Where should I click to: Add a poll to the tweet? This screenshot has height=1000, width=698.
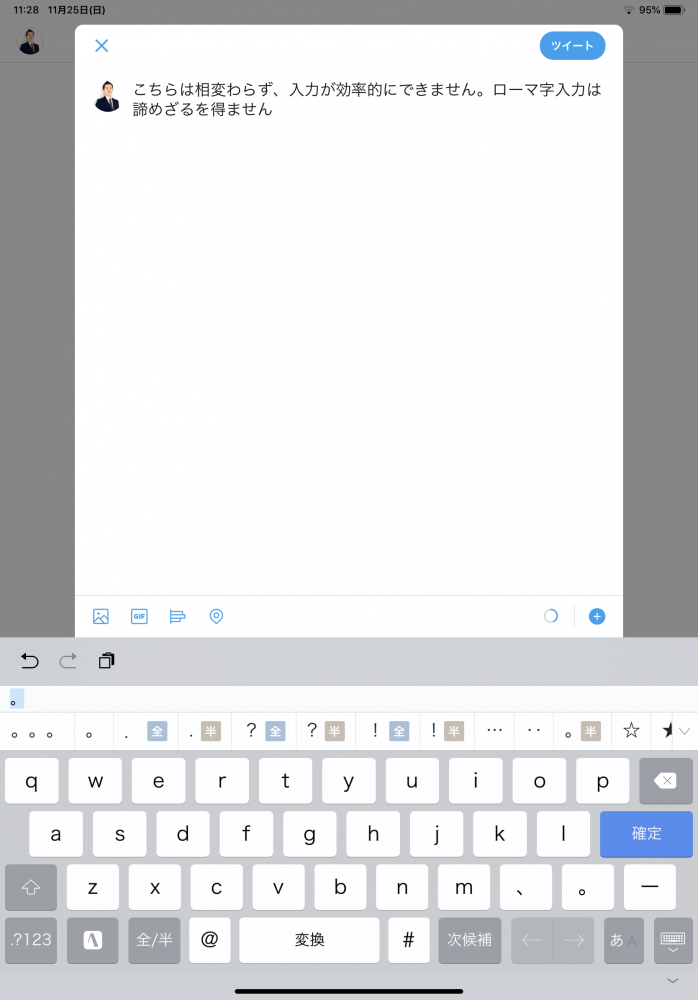tap(177, 616)
